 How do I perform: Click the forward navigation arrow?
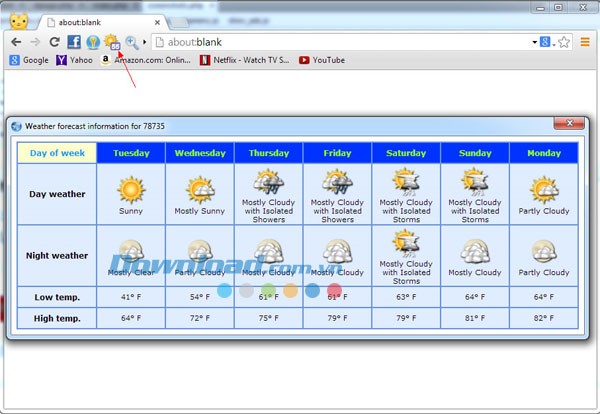[35, 42]
